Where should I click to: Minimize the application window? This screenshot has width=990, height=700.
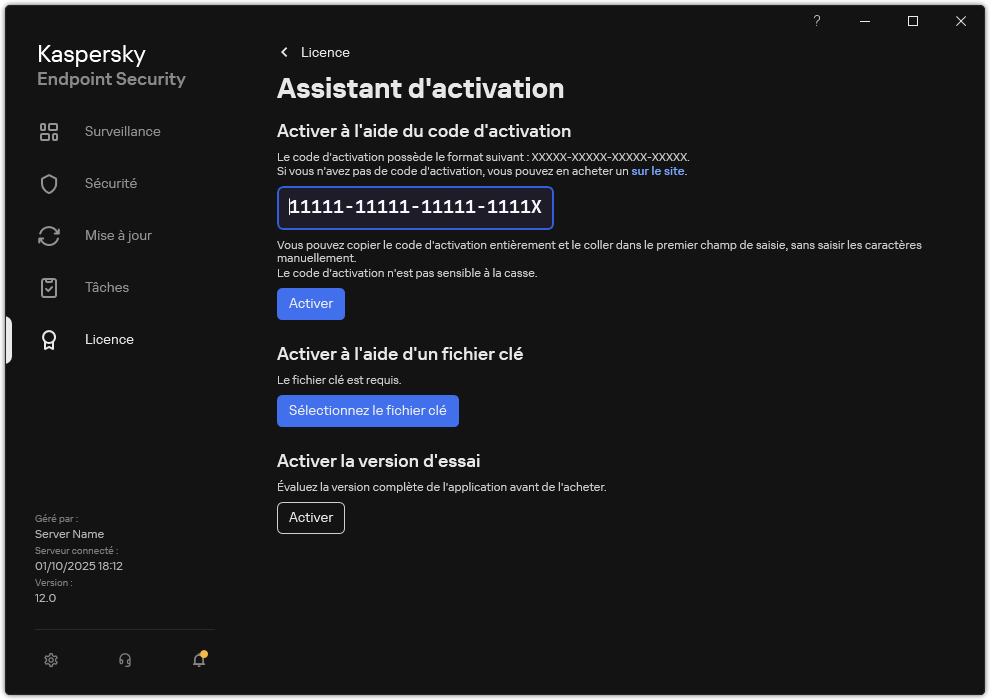click(864, 20)
